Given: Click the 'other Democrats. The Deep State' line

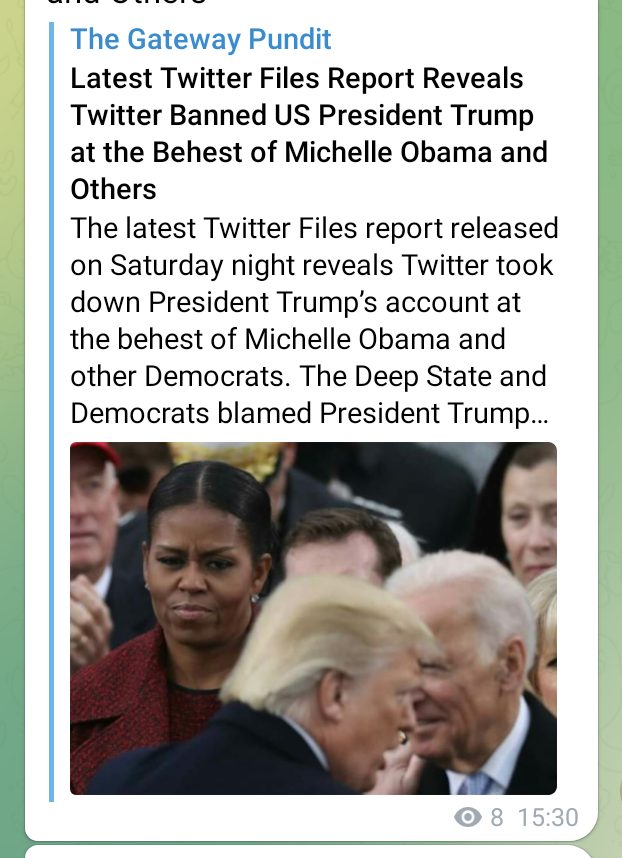Looking at the screenshot, I should (309, 376).
